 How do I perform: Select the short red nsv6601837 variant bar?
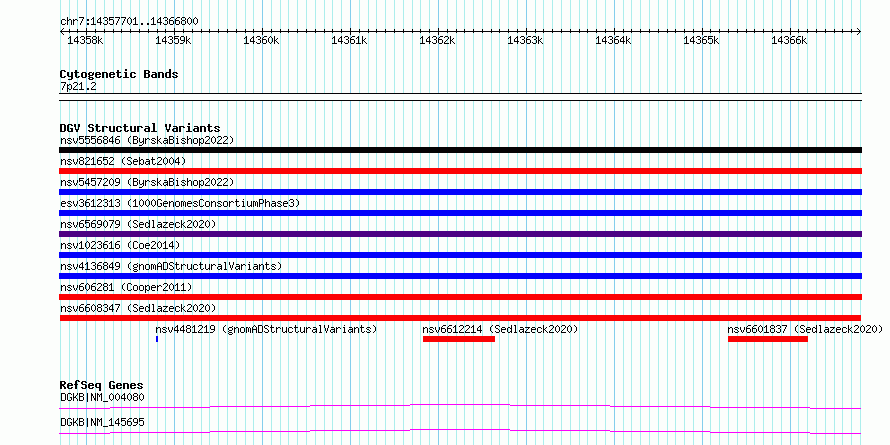[x=768, y=339]
